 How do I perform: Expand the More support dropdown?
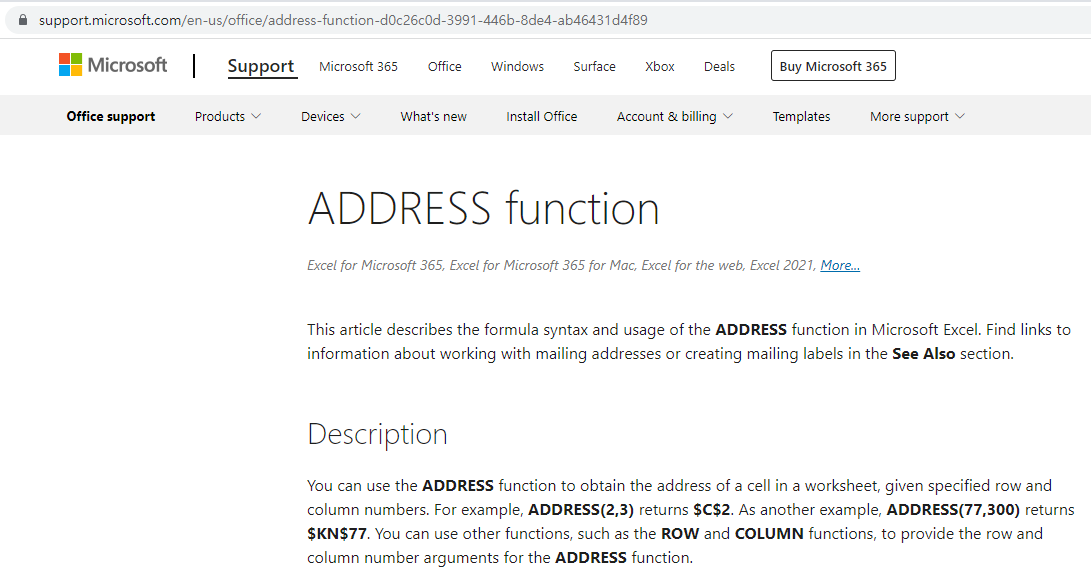917,116
